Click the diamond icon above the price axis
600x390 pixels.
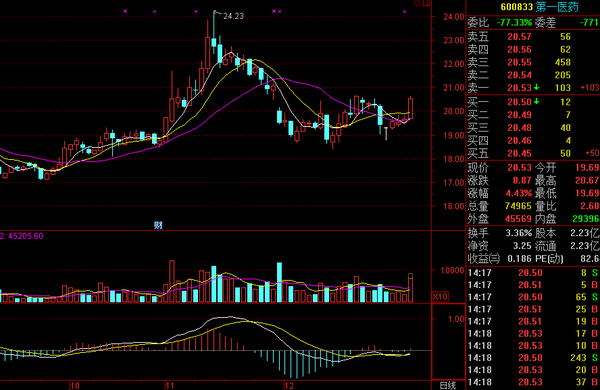pyautogui.click(x=417, y=3)
